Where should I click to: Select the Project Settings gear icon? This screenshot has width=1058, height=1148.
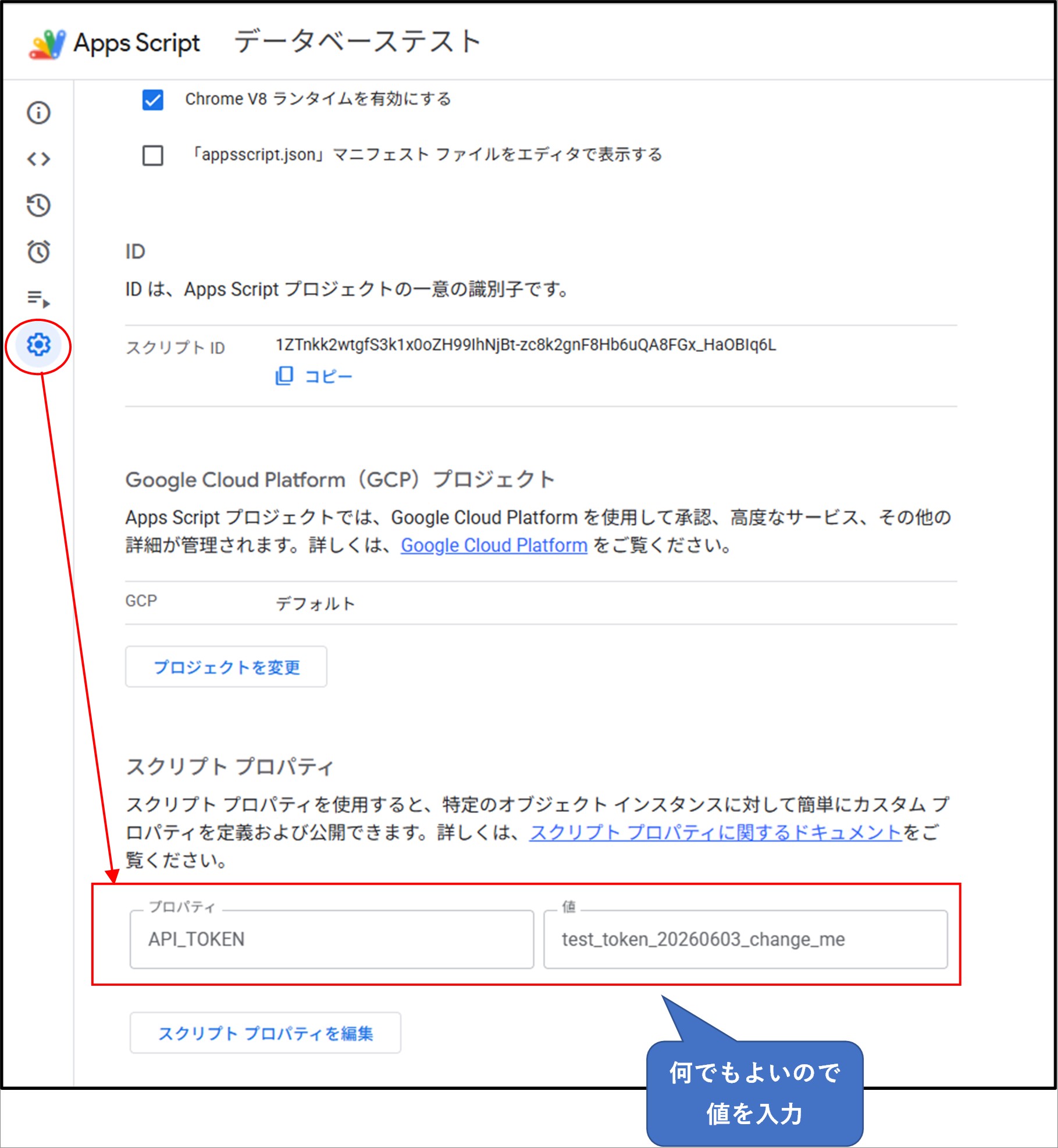coord(39,345)
